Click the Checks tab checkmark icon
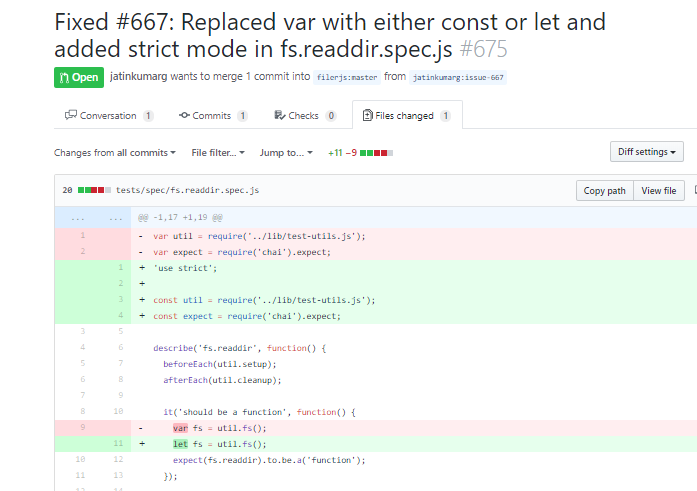Viewport: 697px width, 491px height. pos(279,116)
